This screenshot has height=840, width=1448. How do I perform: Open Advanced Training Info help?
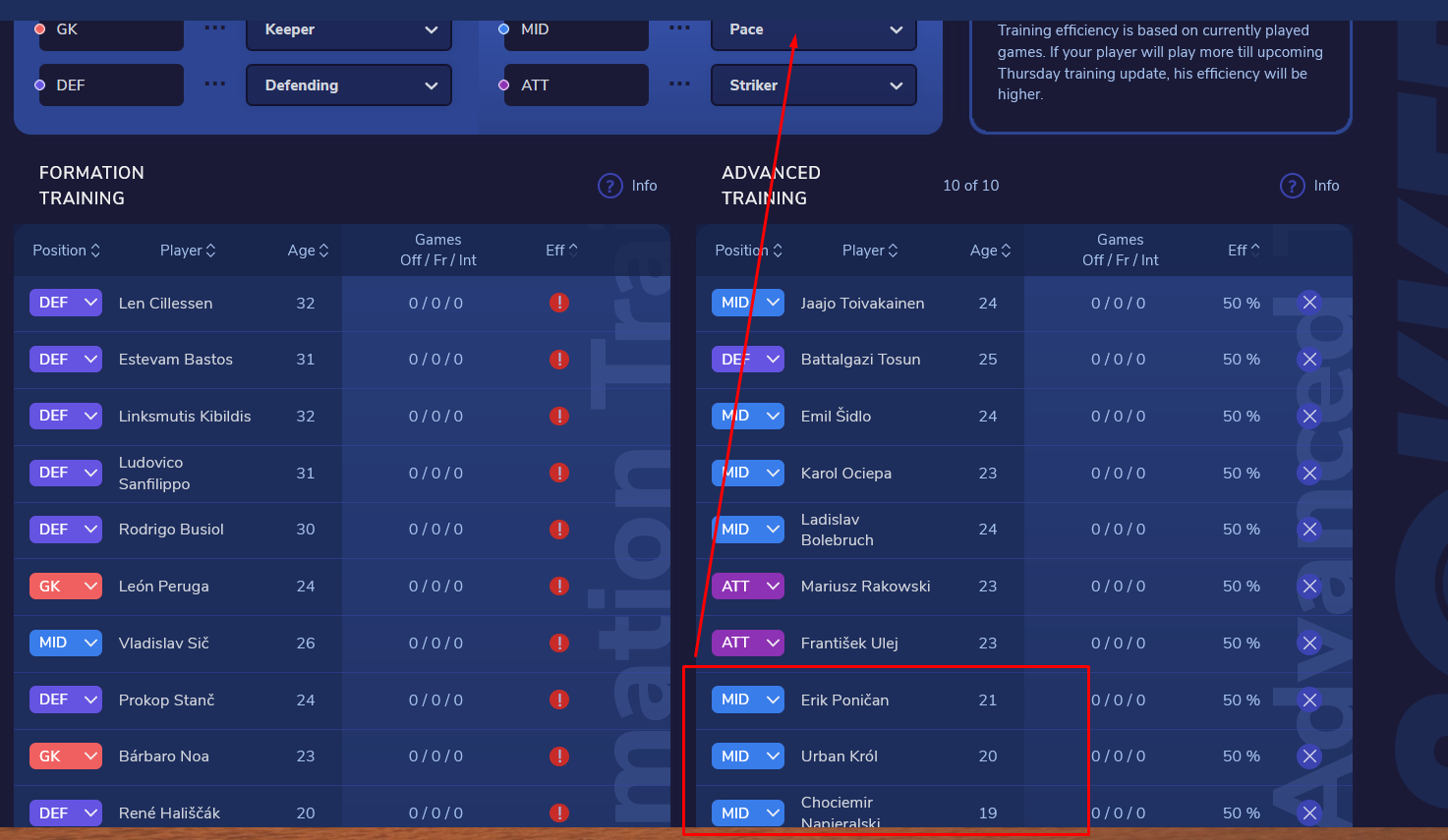point(1309,186)
